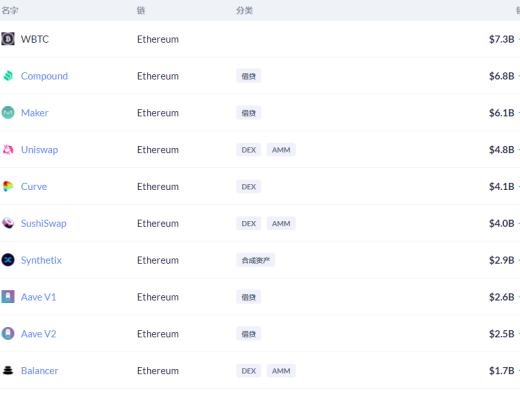
Task: Open the SushiSwap project link
Action: (44, 223)
